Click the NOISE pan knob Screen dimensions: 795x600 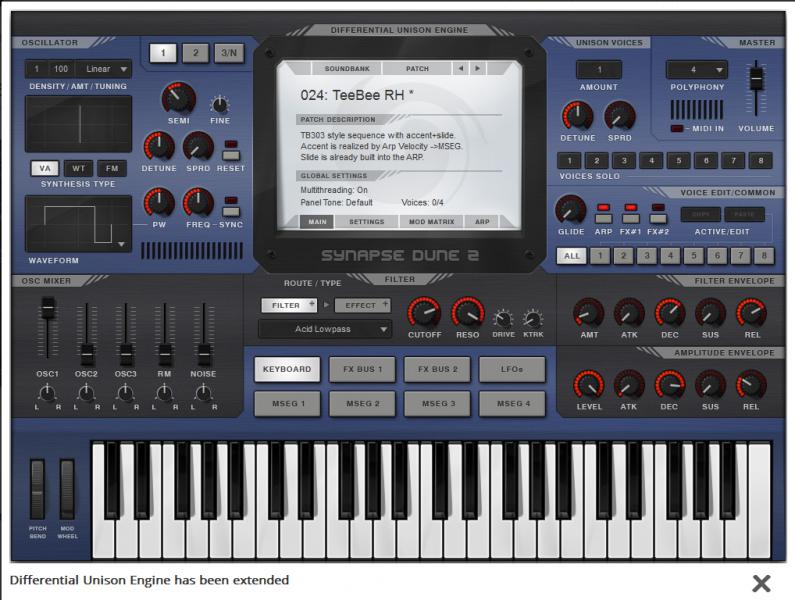pos(203,393)
